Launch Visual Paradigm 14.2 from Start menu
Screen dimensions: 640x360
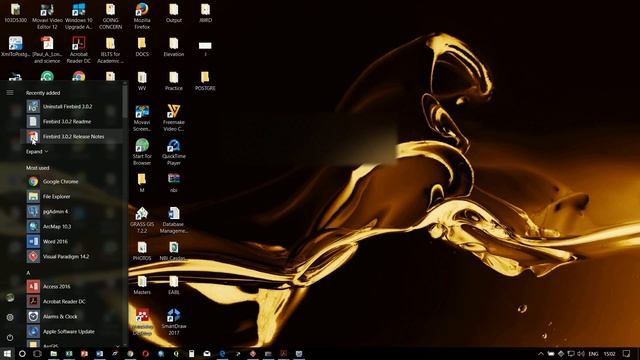tap(72, 257)
